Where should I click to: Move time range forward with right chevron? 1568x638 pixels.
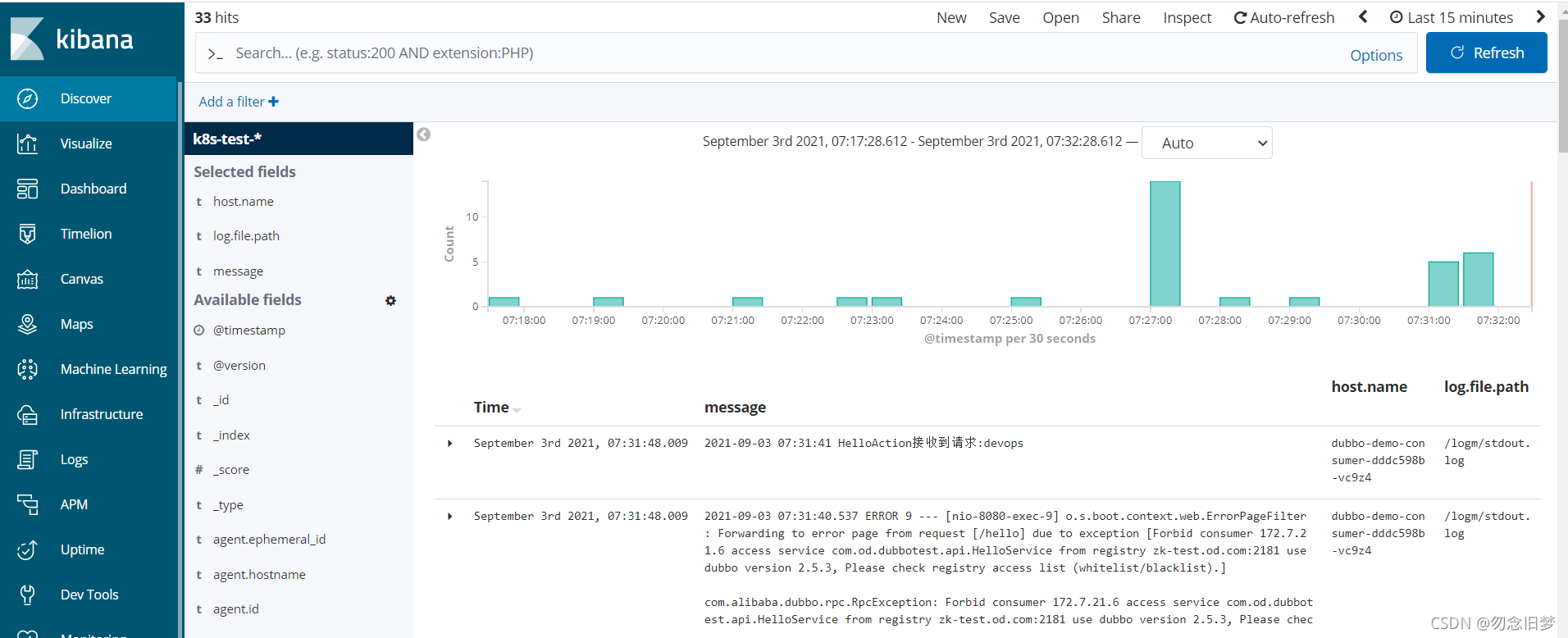click(x=1540, y=16)
